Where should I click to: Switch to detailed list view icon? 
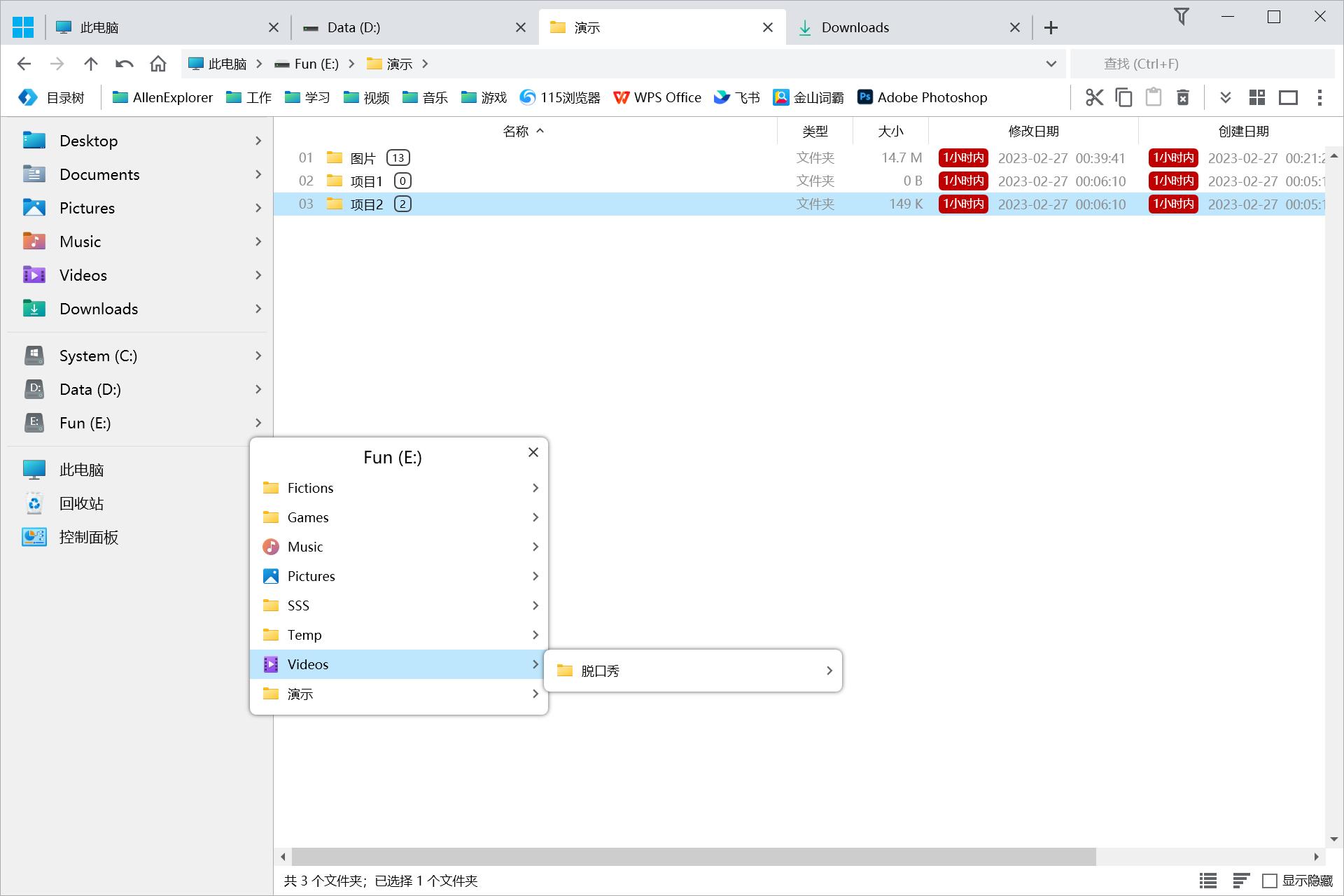[1208, 881]
